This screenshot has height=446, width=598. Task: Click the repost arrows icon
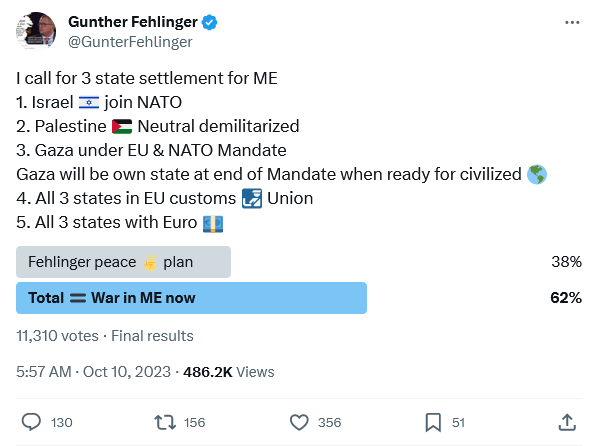165,422
